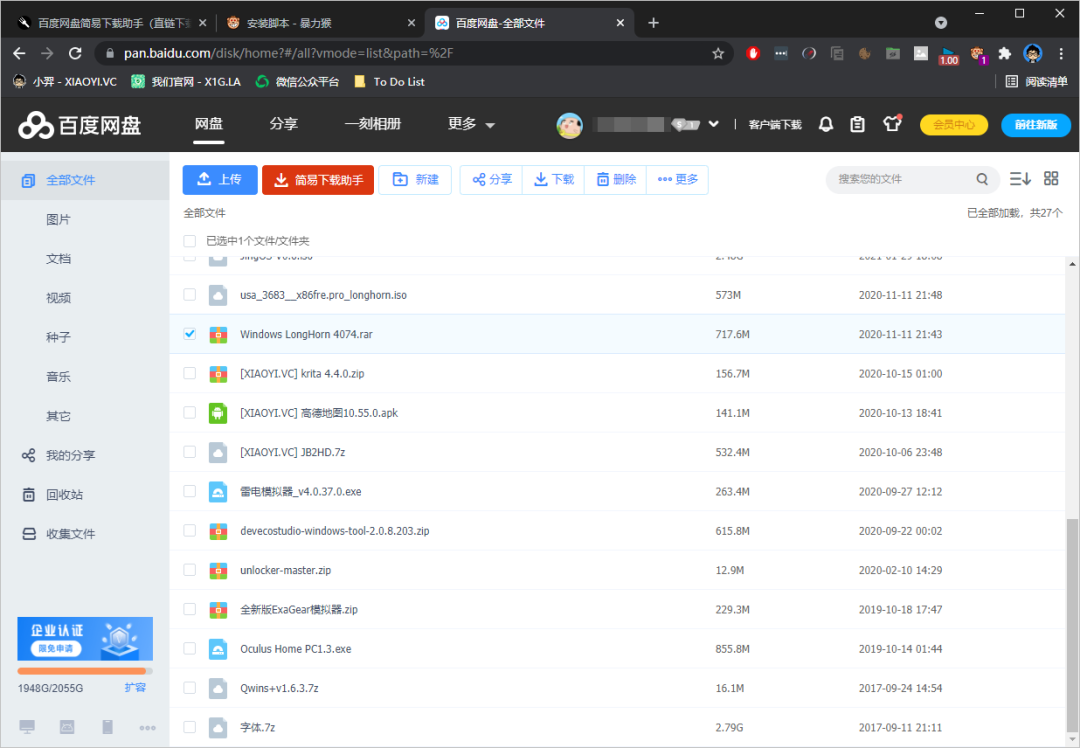Open the user account dropdown arrow
The height and width of the screenshot is (748, 1080).
coord(713,124)
